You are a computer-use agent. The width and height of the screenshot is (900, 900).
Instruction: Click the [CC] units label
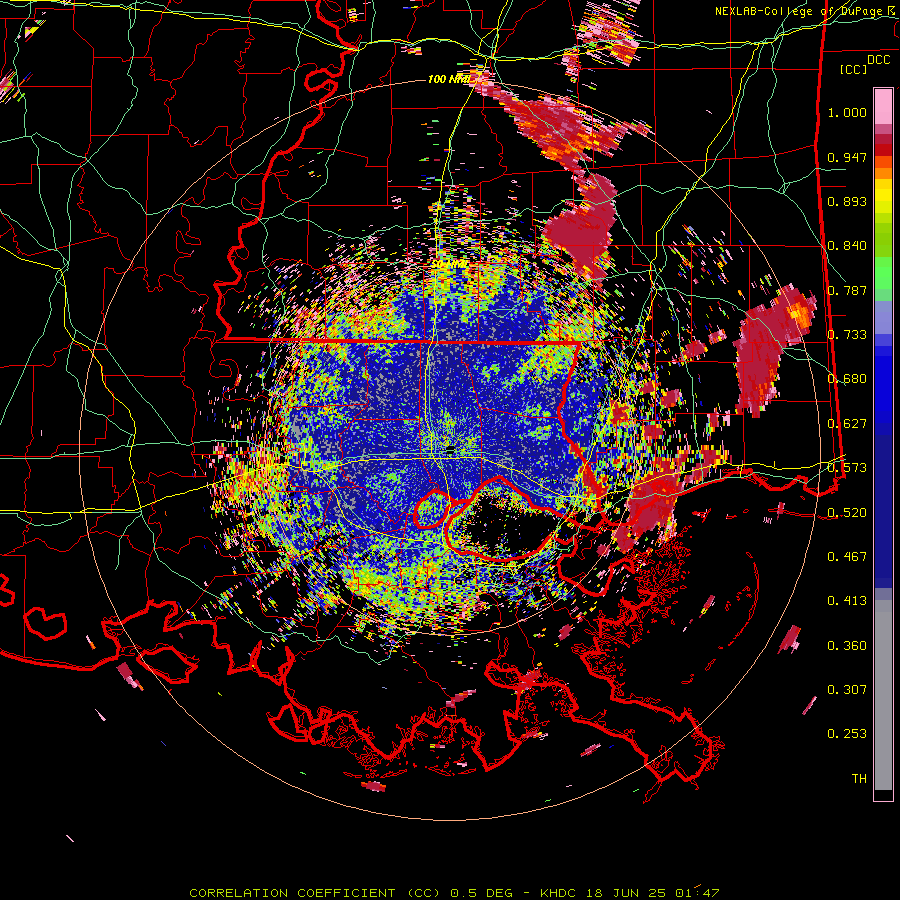[854, 69]
